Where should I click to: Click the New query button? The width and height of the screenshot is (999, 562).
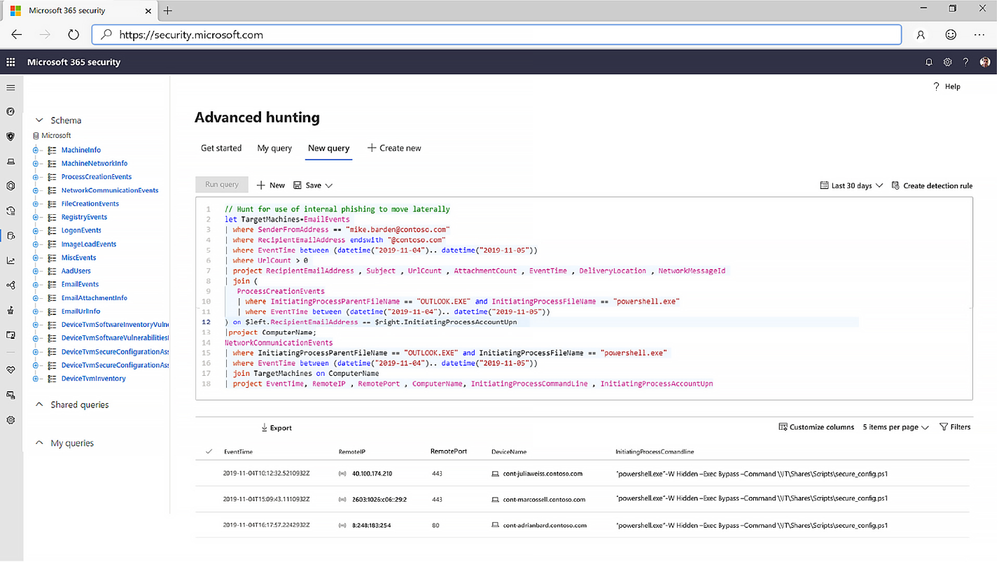click(x=271, y=185)
